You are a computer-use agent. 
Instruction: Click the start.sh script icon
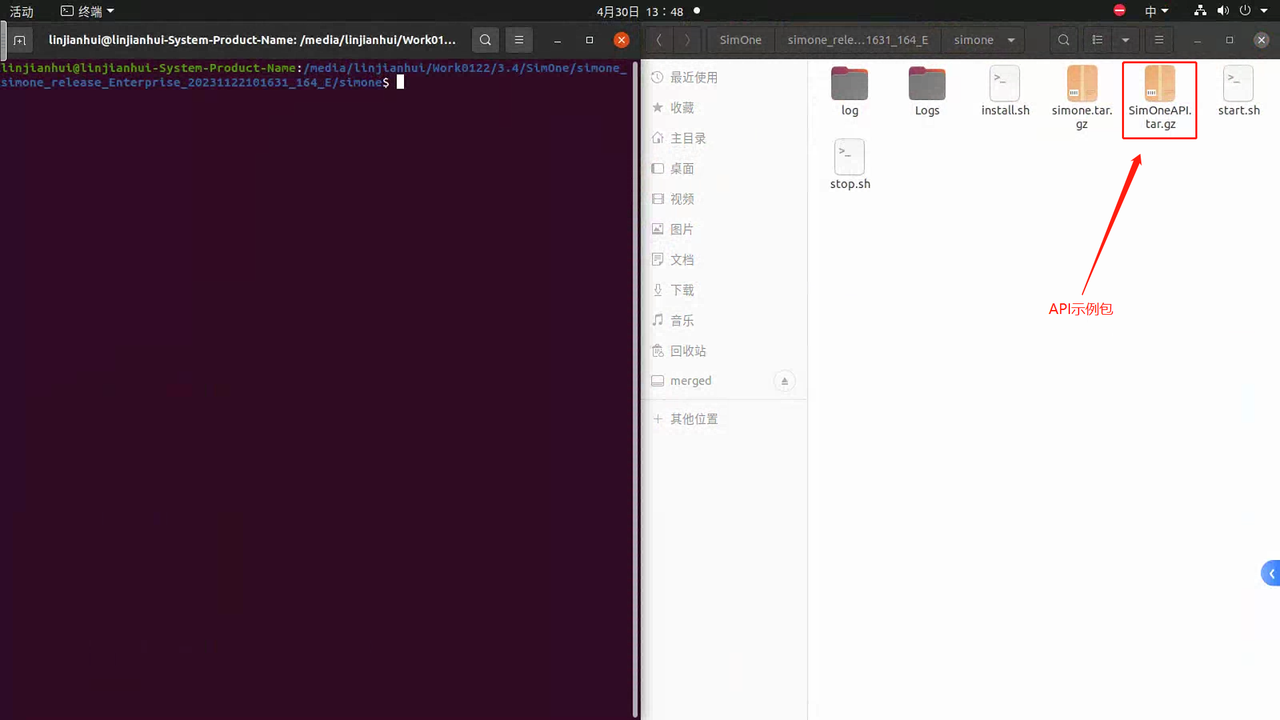coord(1238,84)
